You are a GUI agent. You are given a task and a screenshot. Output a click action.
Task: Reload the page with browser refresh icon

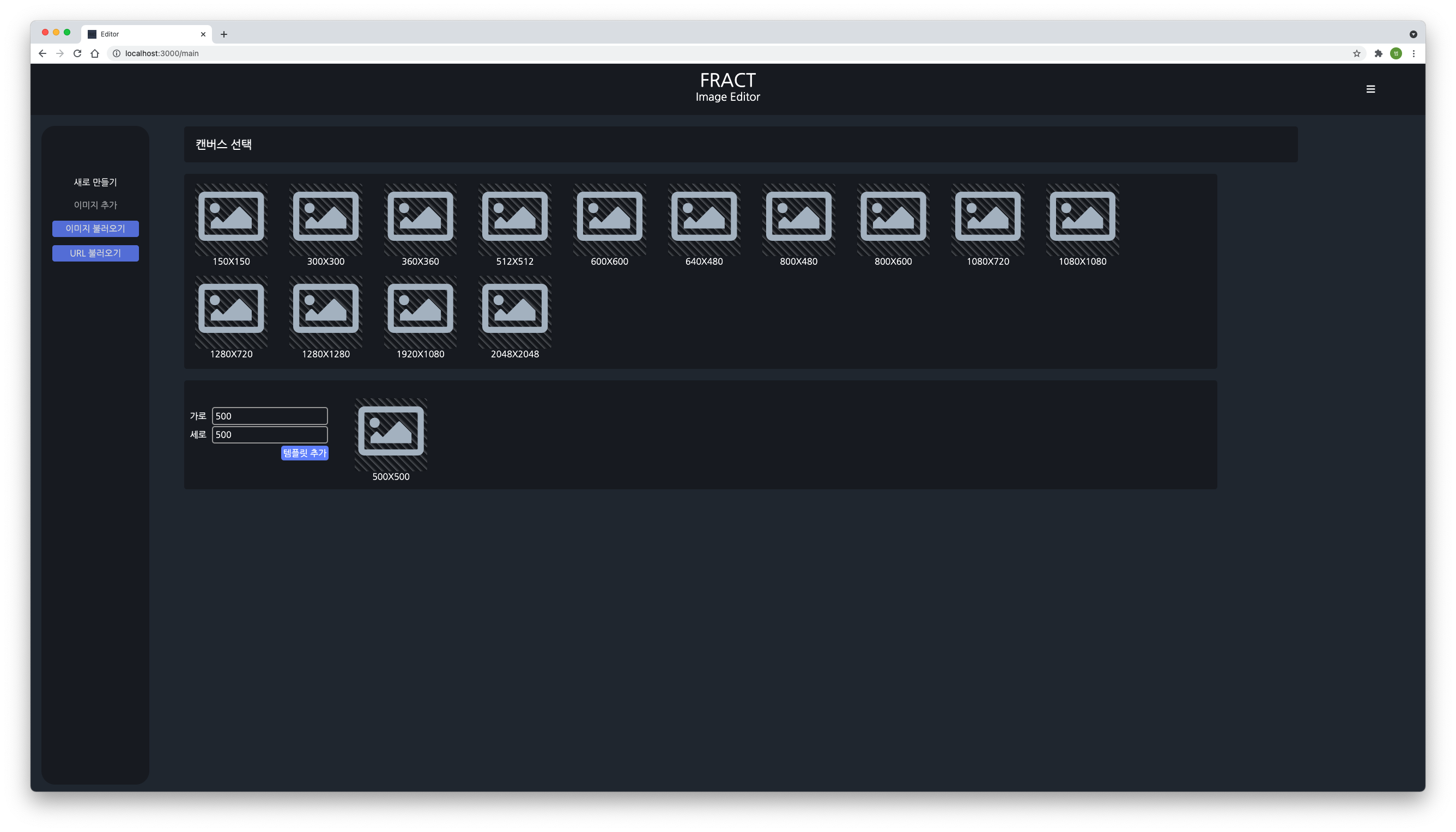tap(77, 53)
